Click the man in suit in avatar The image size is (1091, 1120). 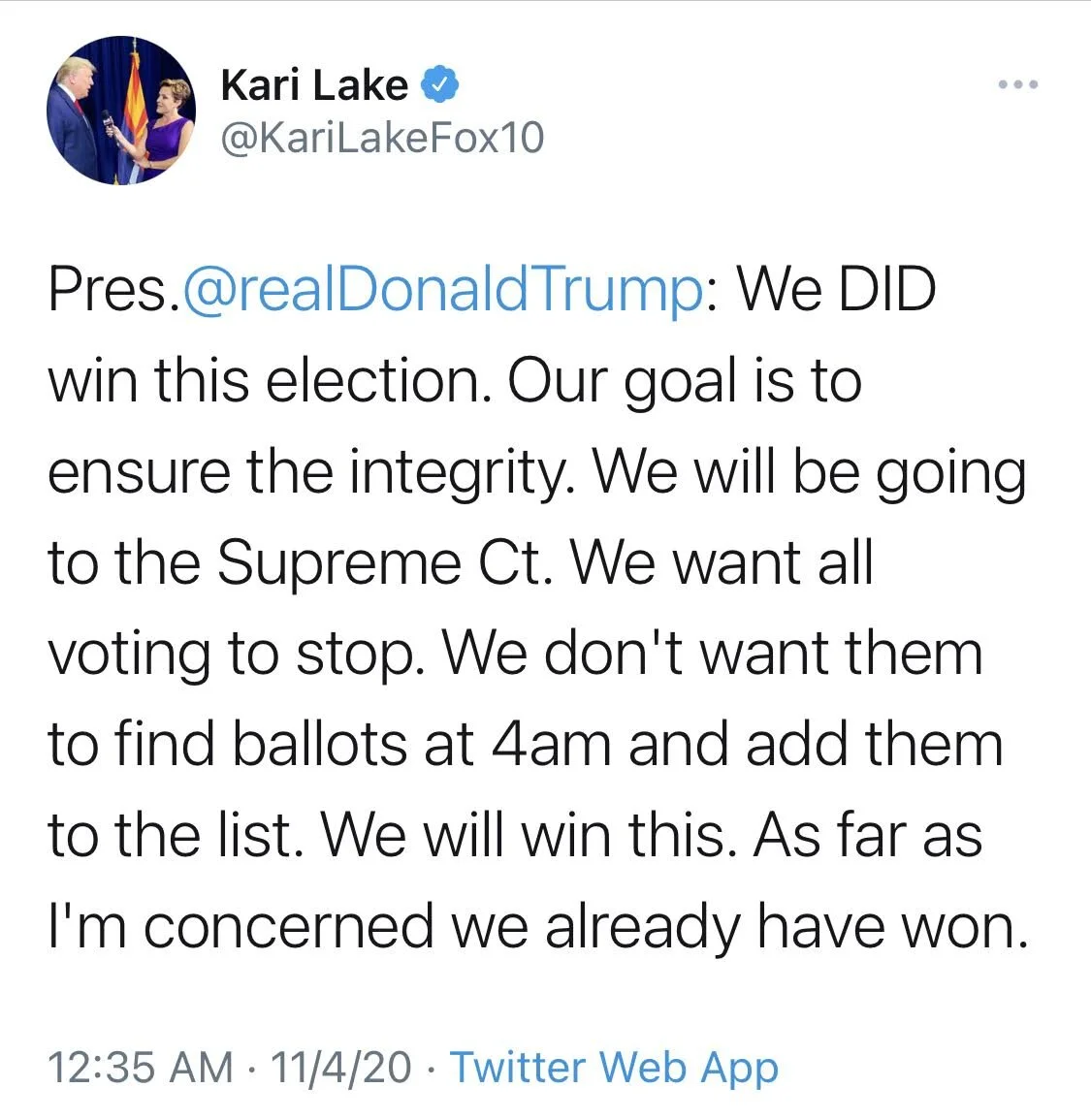tap(73, 118)
